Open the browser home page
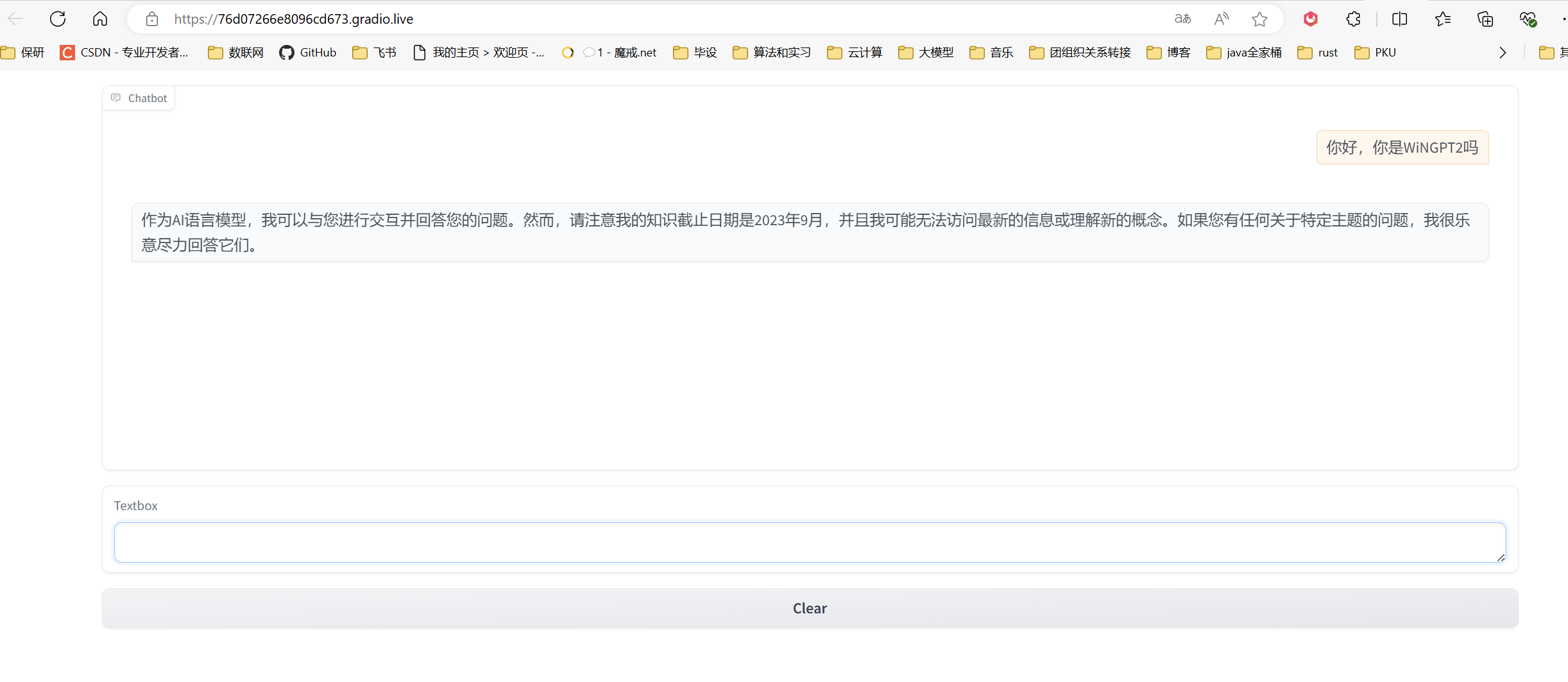Image resolution: width=1568 pixels, height=682 pixels. click(100, 19)
